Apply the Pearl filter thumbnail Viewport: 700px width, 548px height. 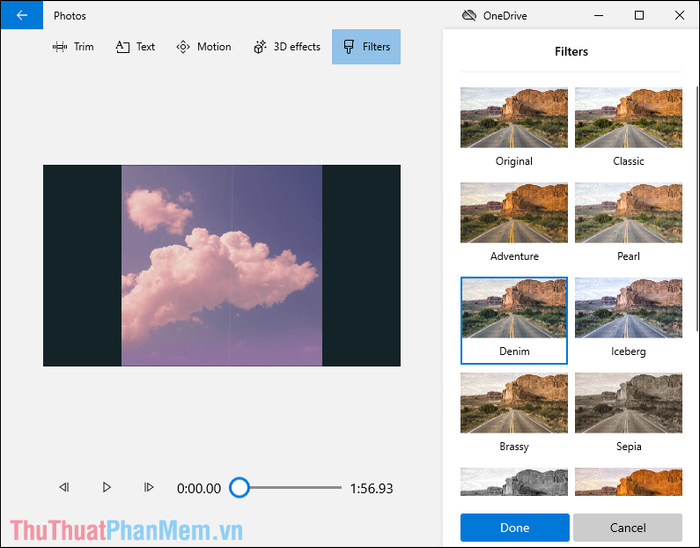(x=629, y=212)
